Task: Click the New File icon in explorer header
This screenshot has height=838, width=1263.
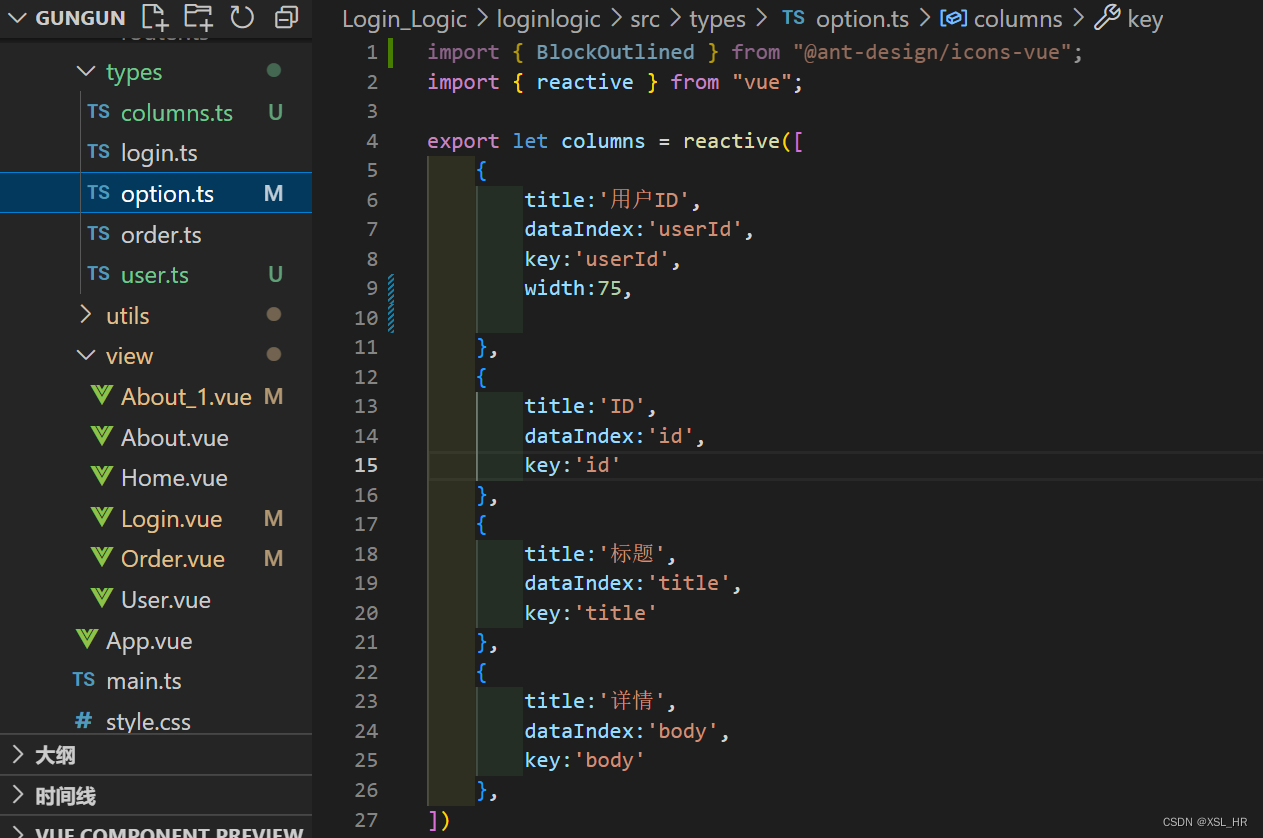Action: pos(155,17)
